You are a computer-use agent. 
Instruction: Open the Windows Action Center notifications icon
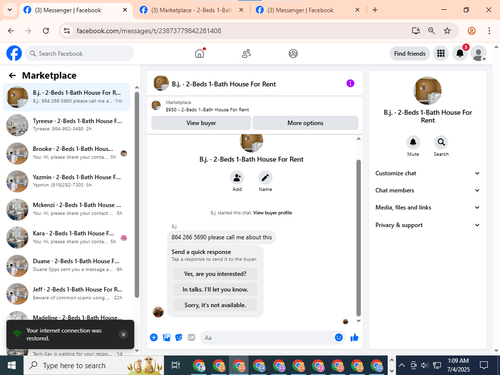tap(484, 365)
